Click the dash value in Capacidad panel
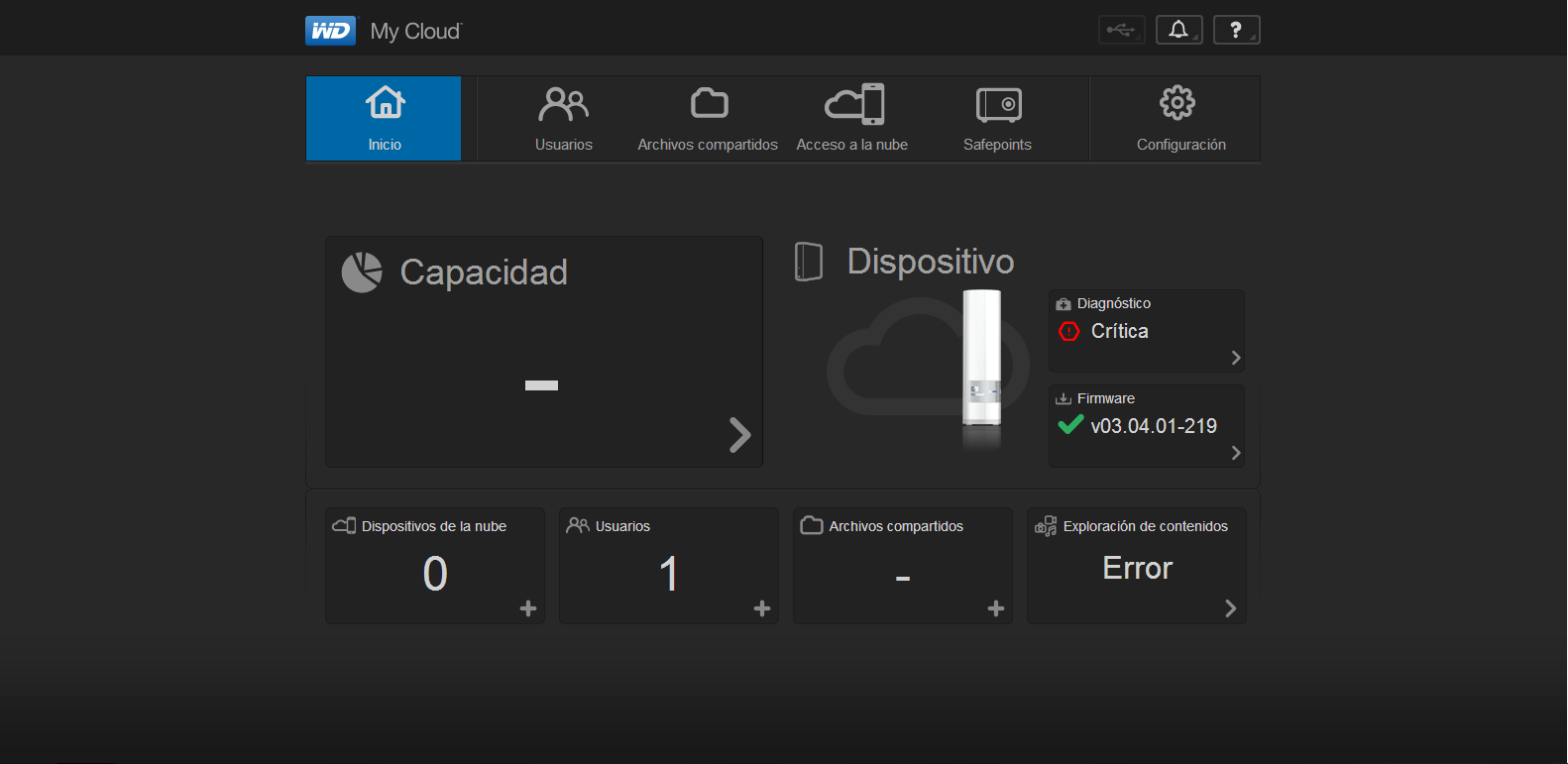Viewport: 1568px width, 764px height. tap(541, 385)
